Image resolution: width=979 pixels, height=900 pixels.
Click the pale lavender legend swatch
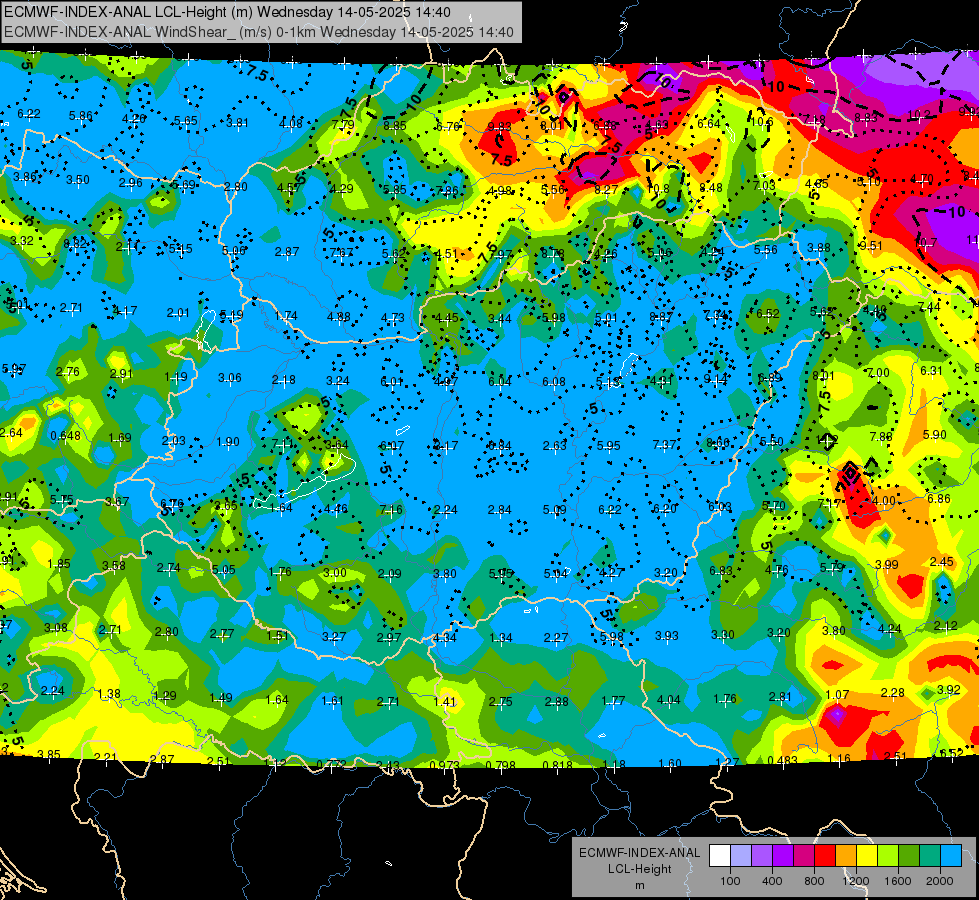tap(741, 856)
